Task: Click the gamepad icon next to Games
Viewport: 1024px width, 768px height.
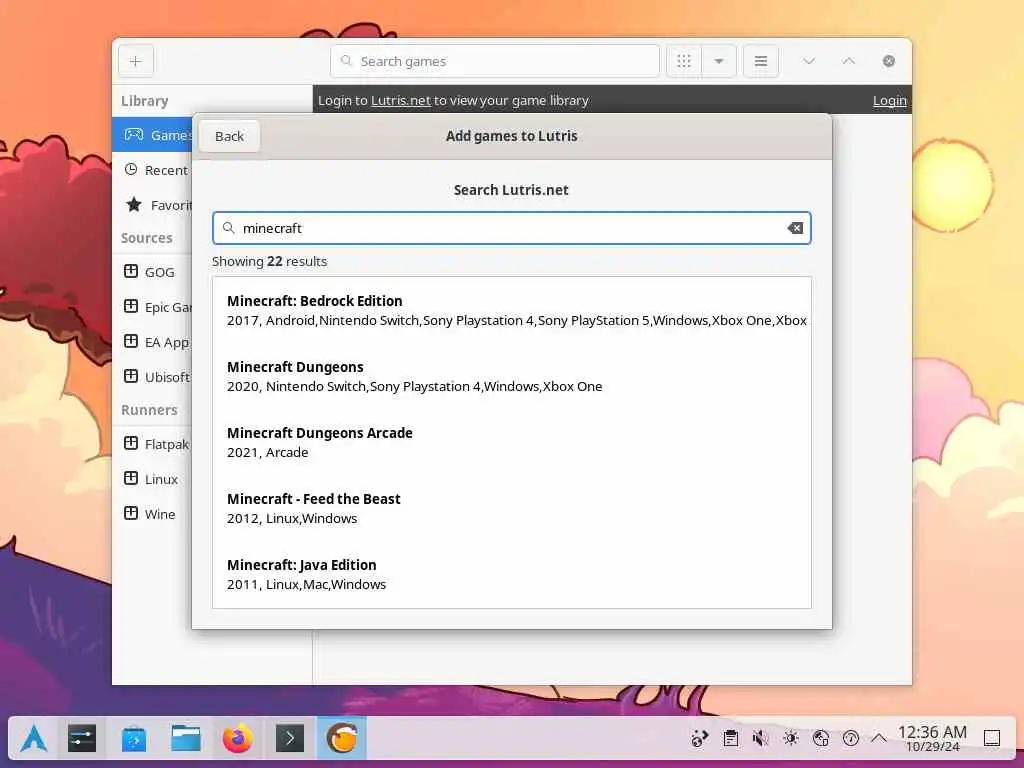Action: pos(134,135)
